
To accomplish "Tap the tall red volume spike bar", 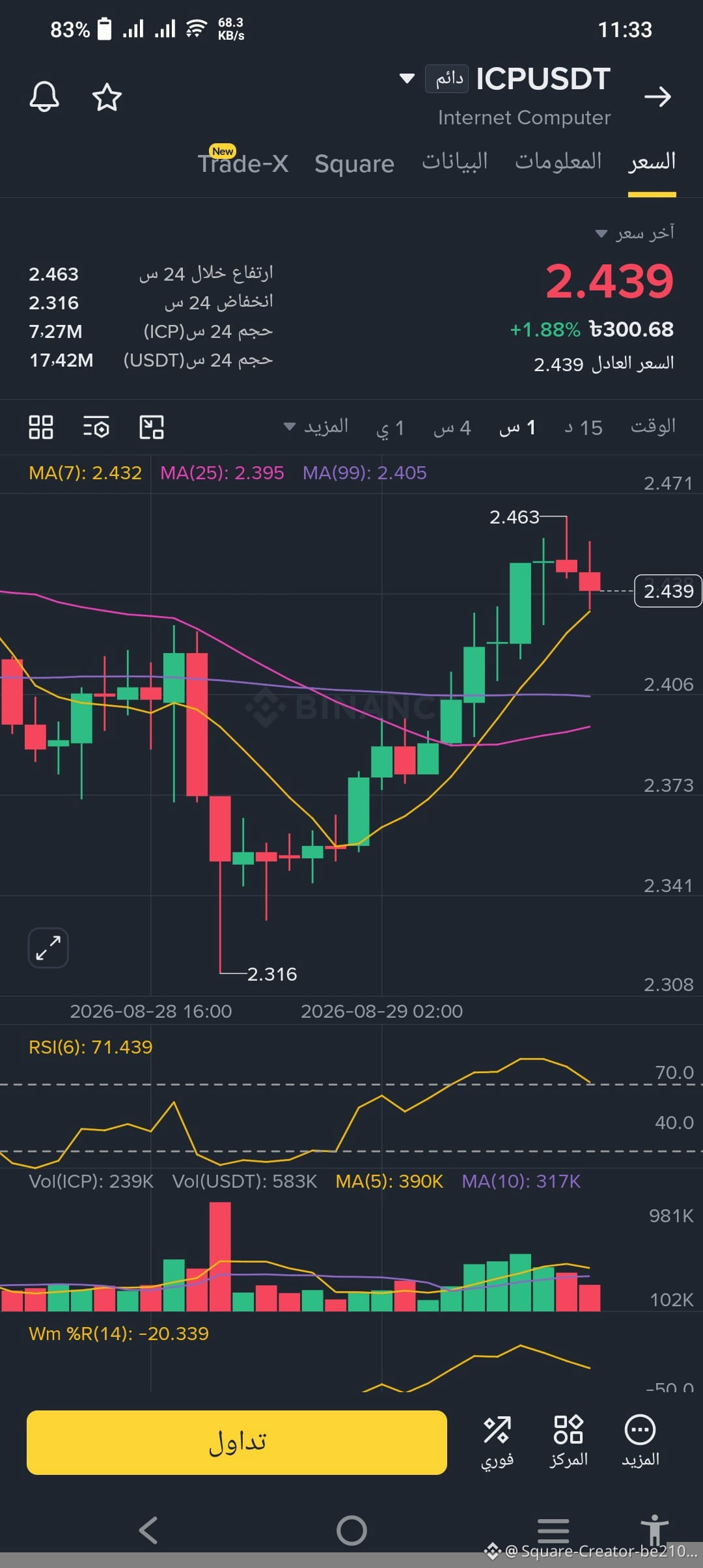I will [x=220, y=1256].
